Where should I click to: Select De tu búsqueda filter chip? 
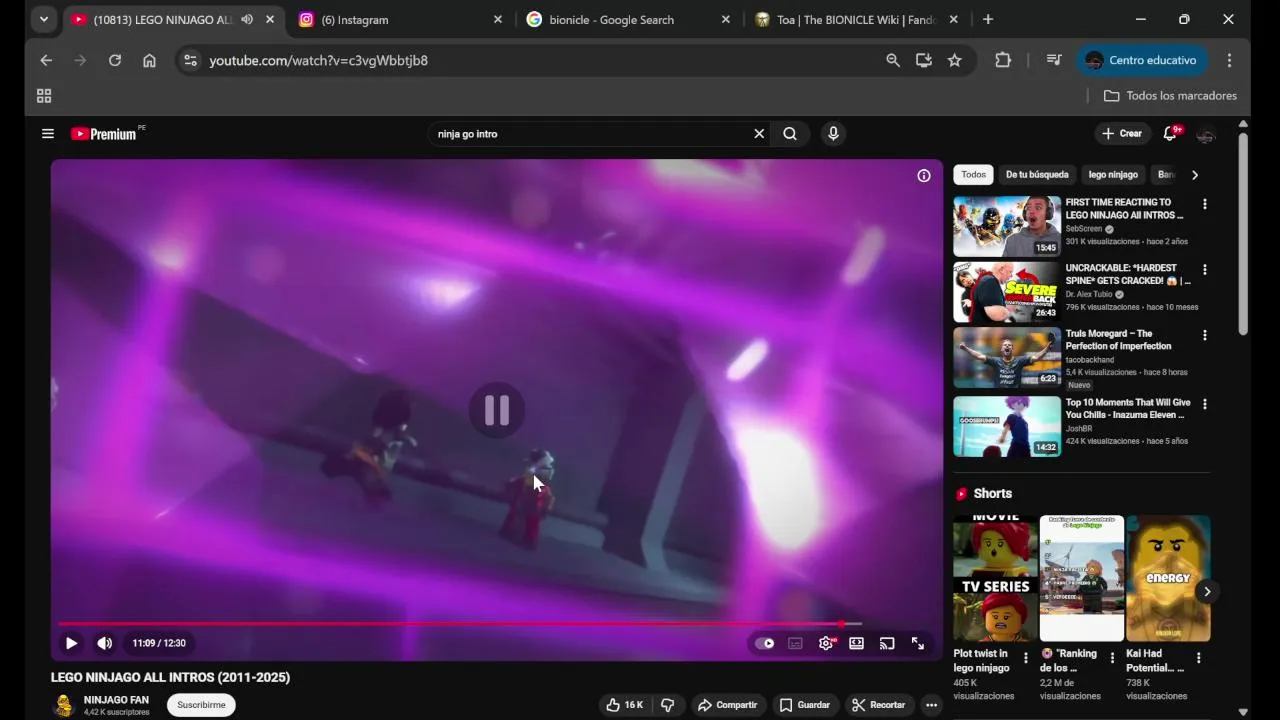point(1037,175)
